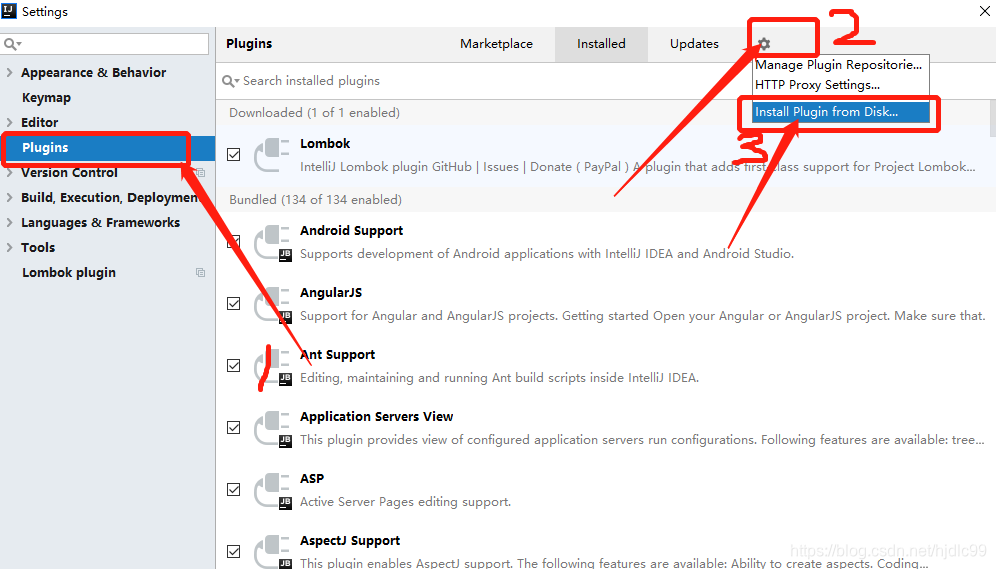Select AngularJS plugin title
The height and width of the screenshot is (569, 996).
click(331, 293)
